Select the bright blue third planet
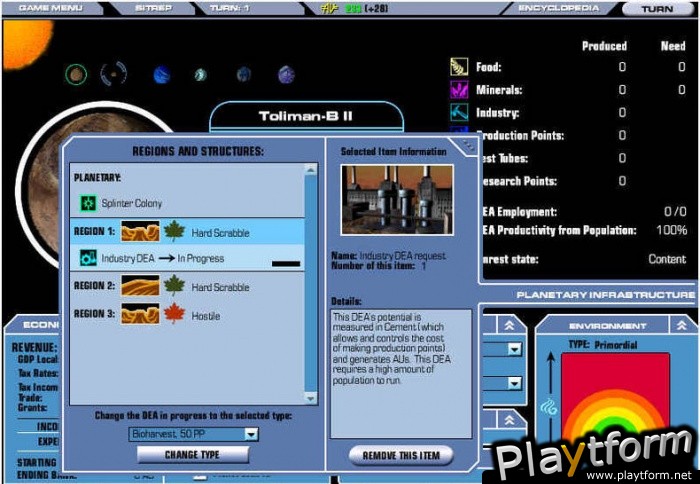This screenshot has width=700, height=484. coord(161,75)
